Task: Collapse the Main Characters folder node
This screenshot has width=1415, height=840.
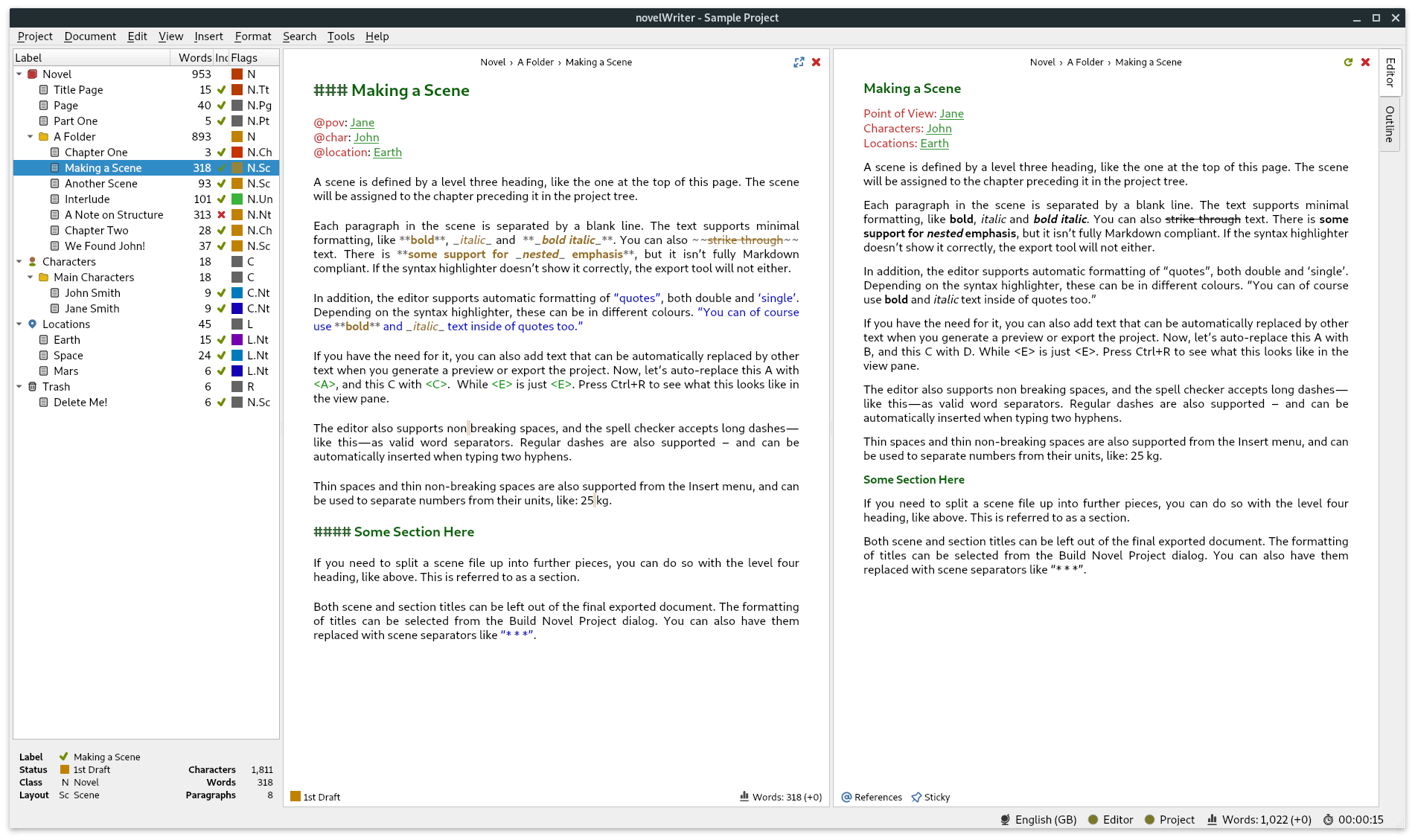Action: [x=31, y=278]
